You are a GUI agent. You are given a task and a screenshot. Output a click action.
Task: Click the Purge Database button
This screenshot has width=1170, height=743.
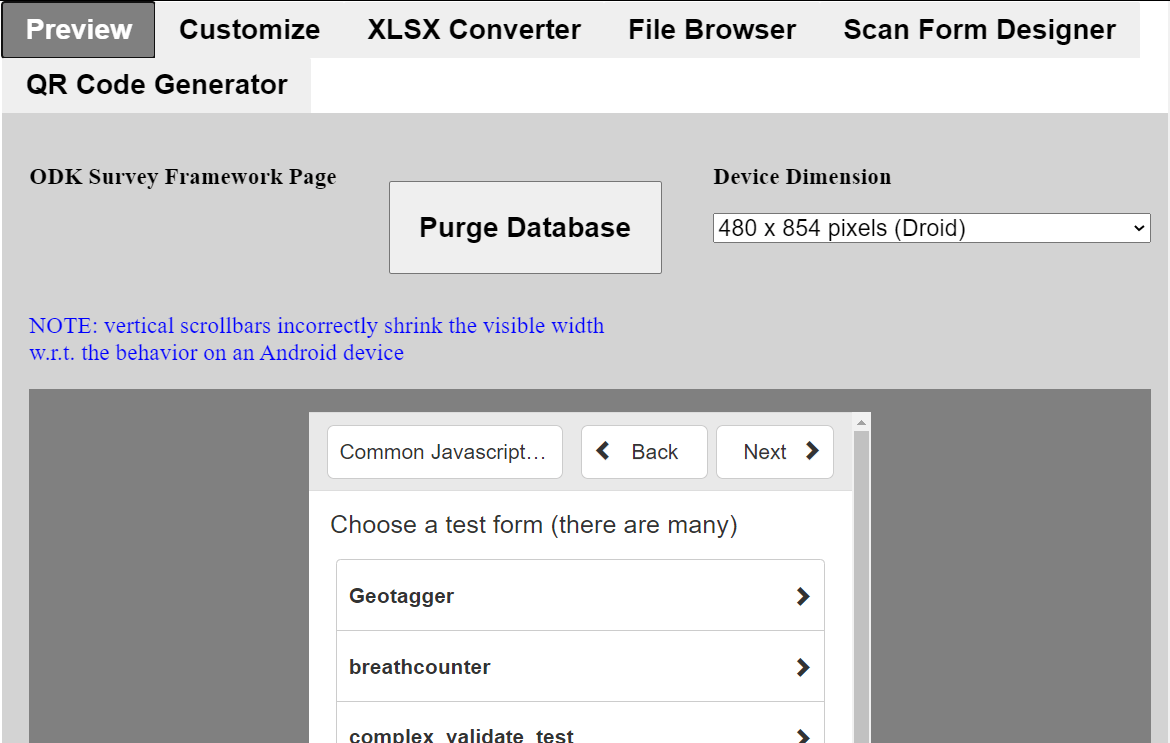tap(525, 228)
